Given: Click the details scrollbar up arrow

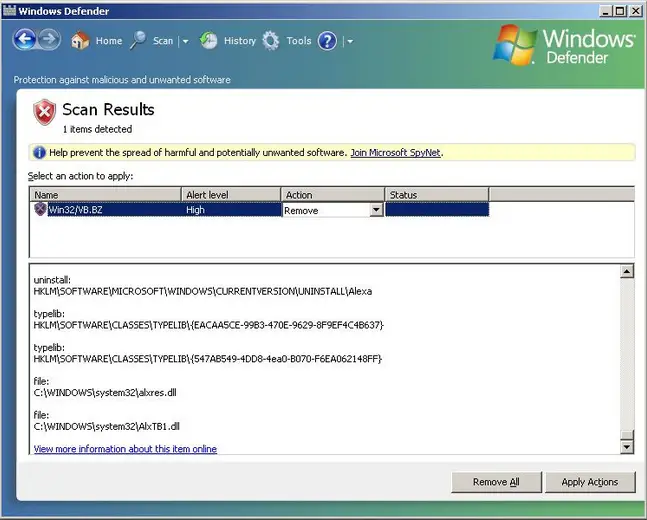Looking at the screenshot, I should tap(627, 272).
